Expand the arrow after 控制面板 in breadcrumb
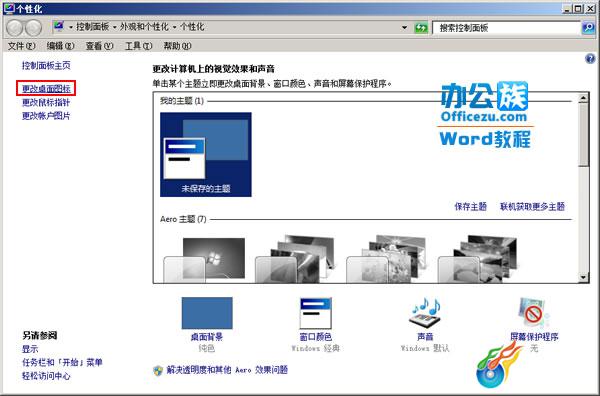The width and height of the screenshot is (600, 396). click(114, 27)
